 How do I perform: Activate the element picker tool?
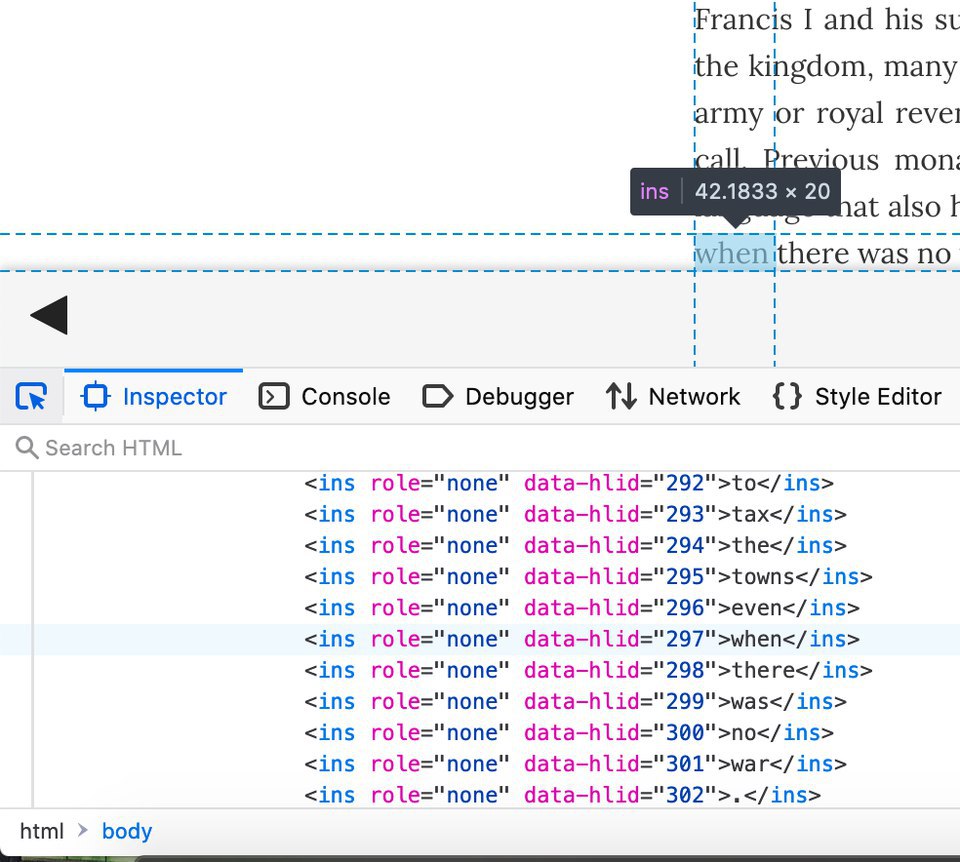31,396
